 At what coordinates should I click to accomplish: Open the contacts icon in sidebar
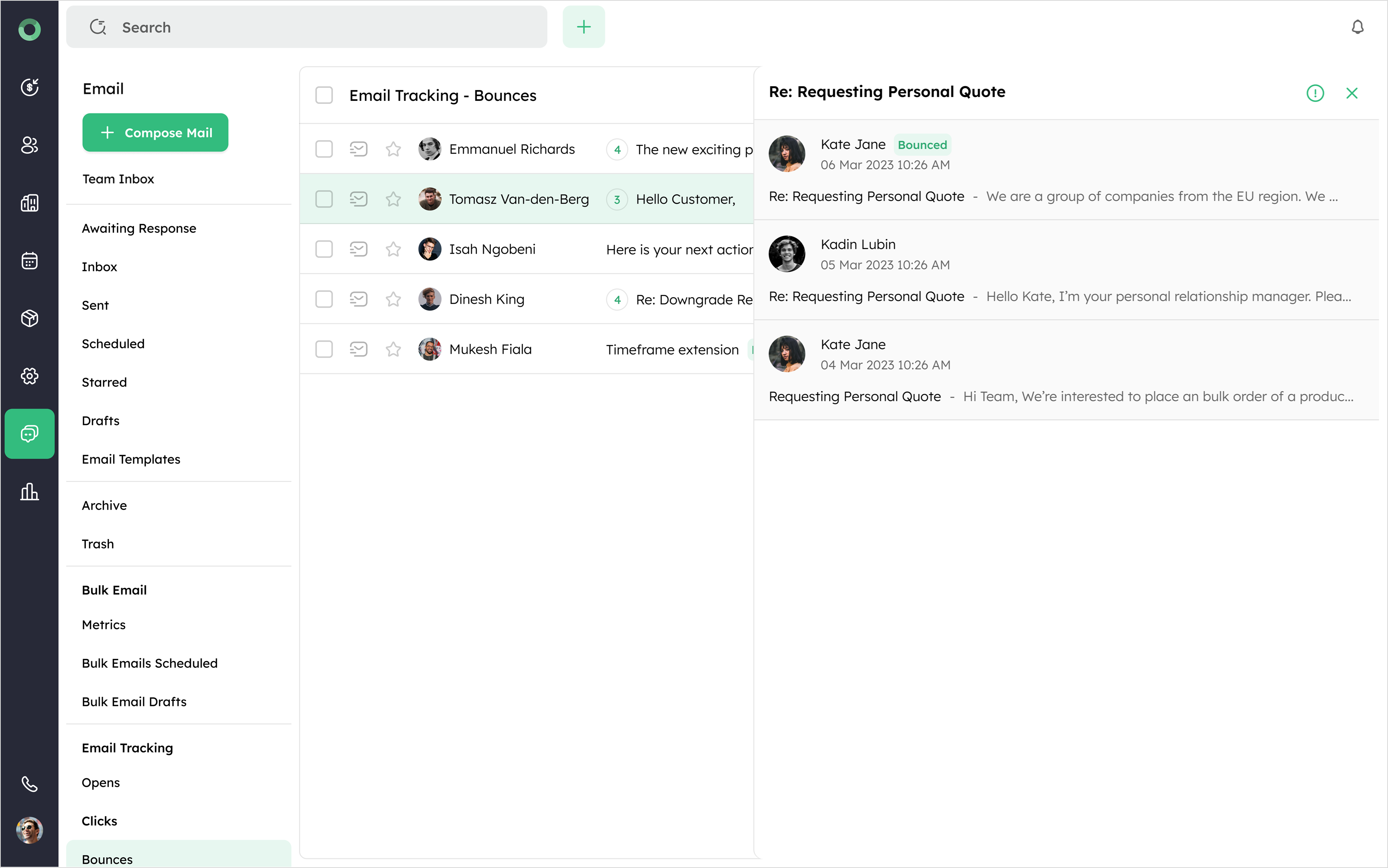click(x=29, y=145)
